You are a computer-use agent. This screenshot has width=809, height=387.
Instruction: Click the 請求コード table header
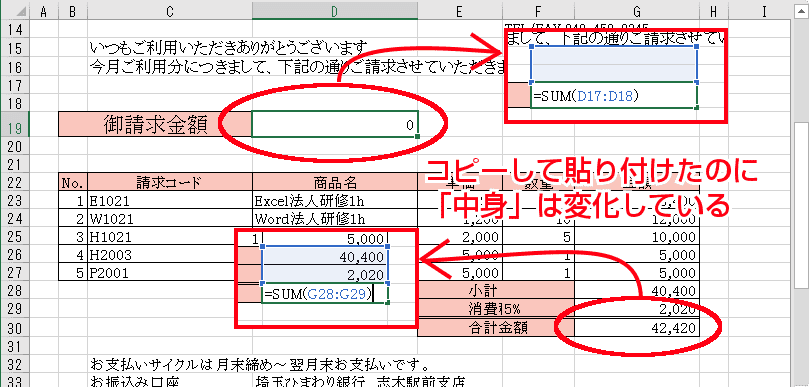(x=170, y=182)
